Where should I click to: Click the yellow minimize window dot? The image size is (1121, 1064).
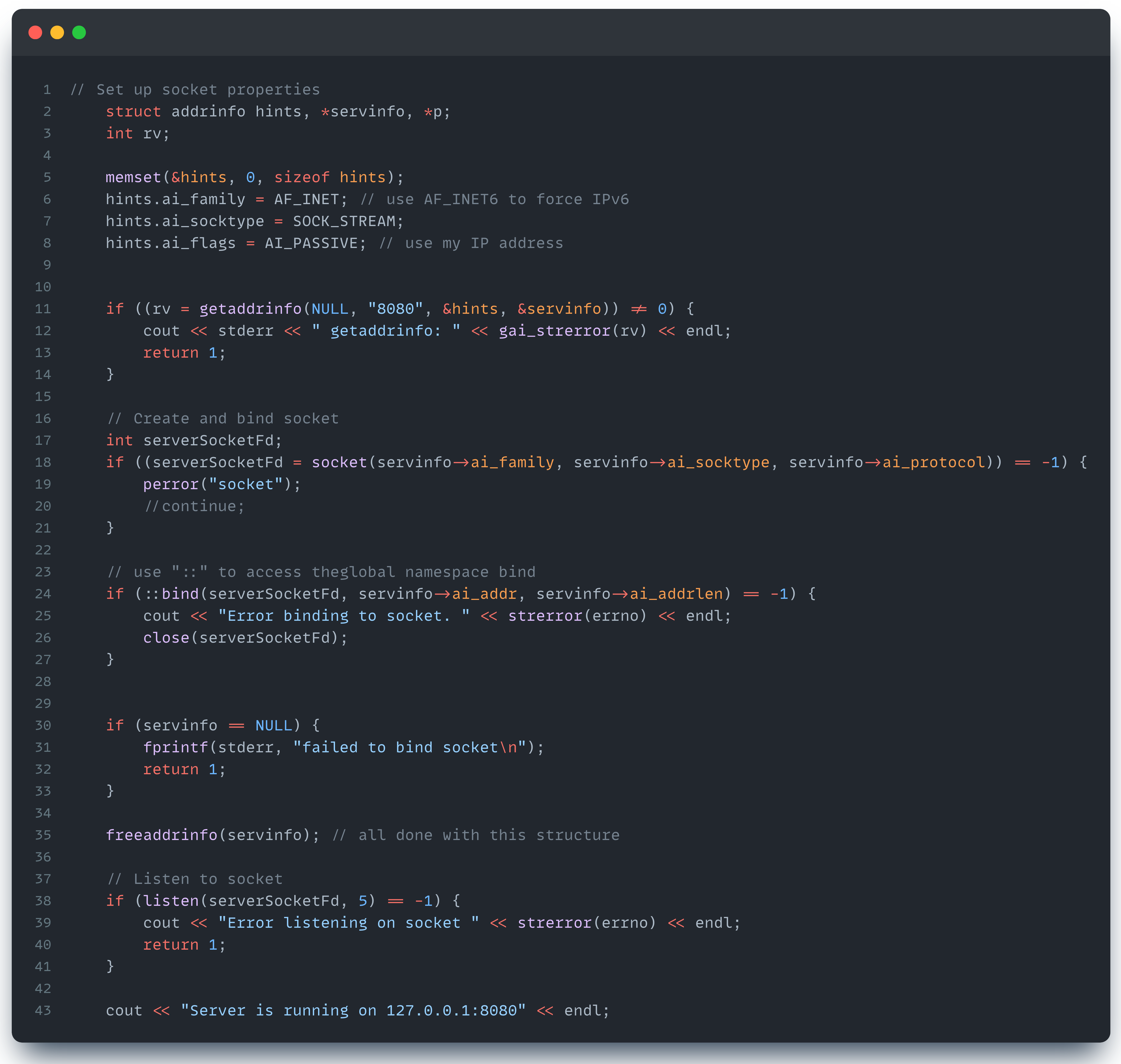(57, 32)
